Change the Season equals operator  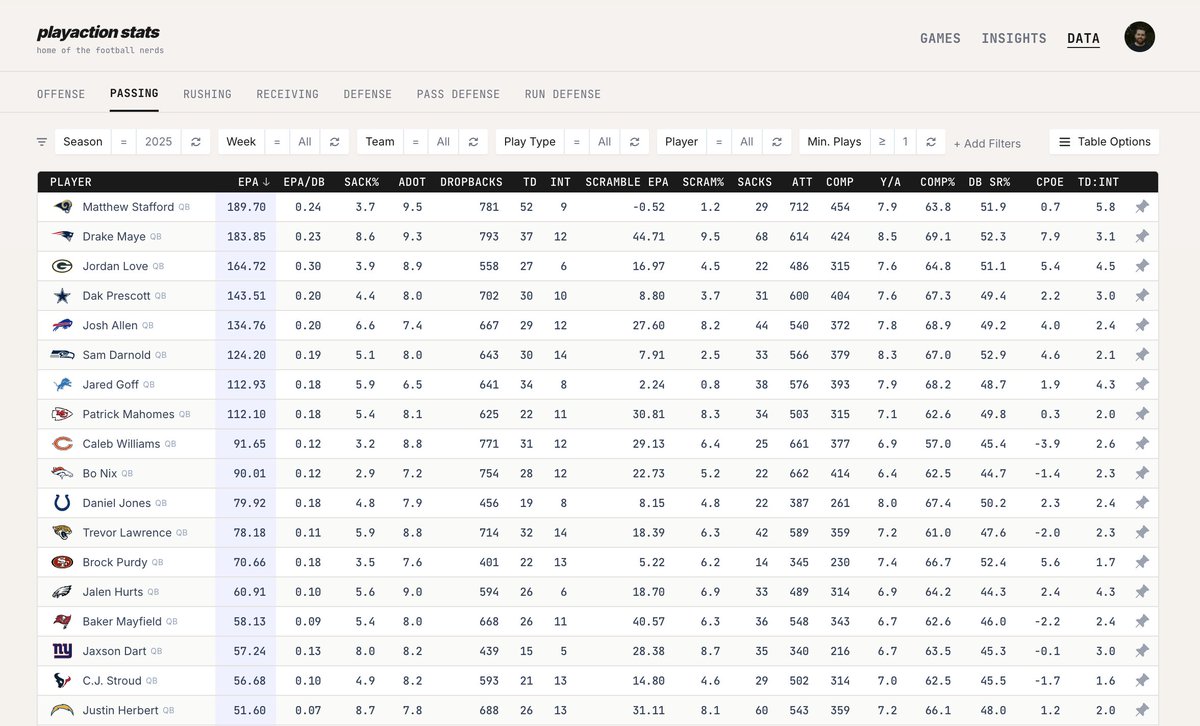(124, 142)
